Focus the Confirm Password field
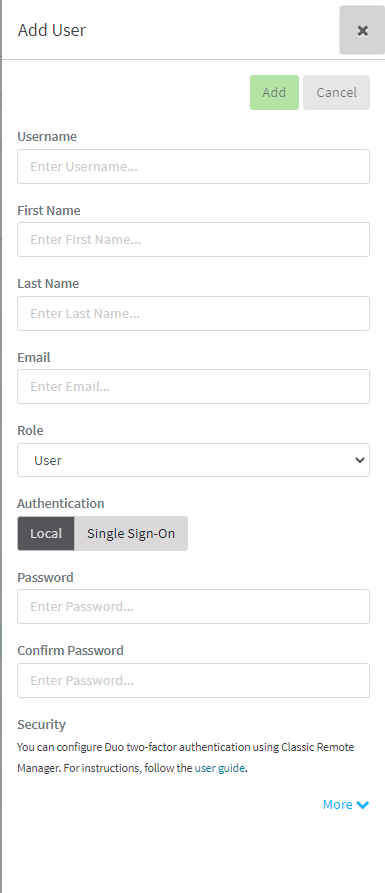This screenshot has width=385, height=893. tap(193, 680)
